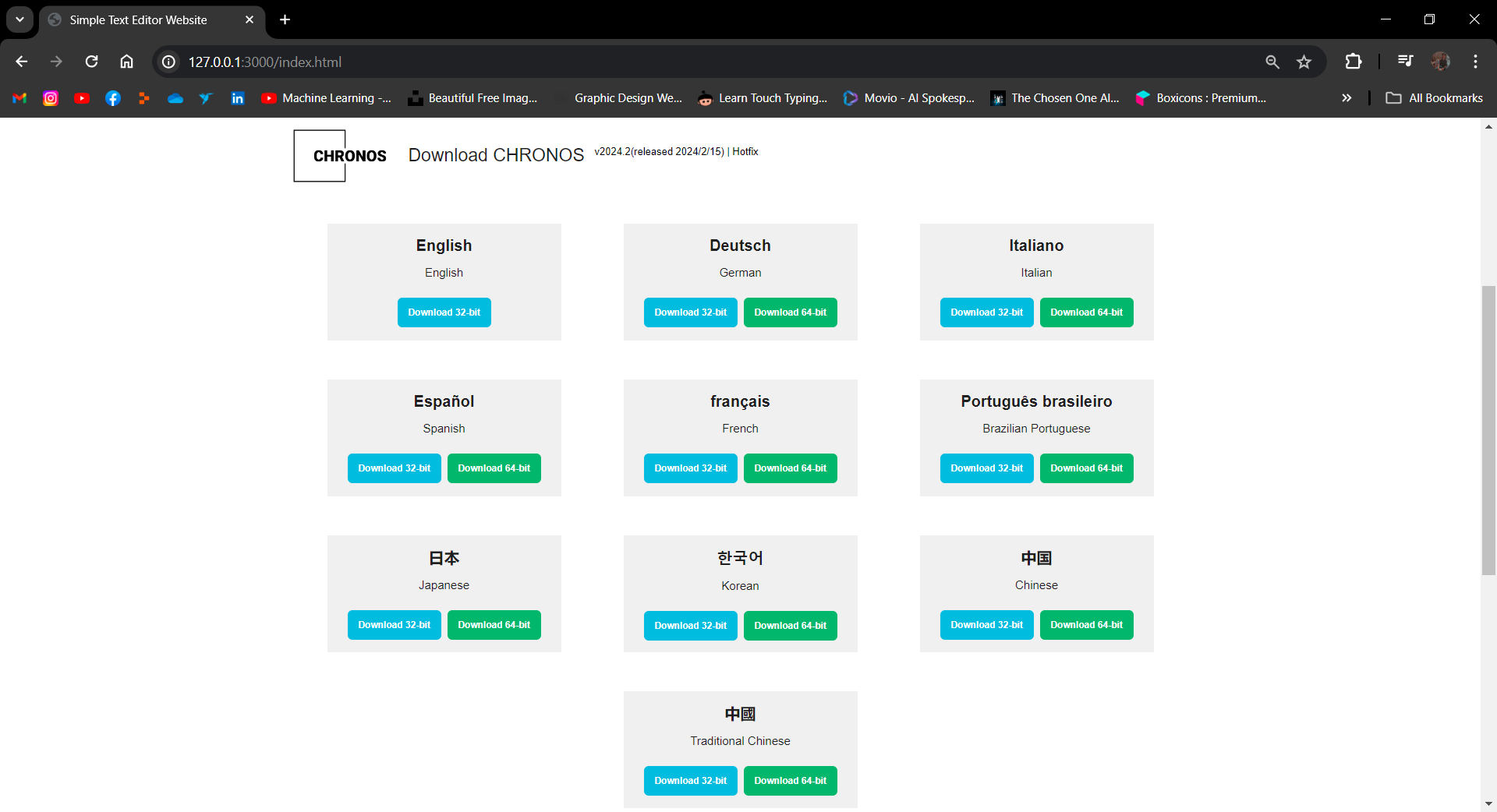The height and width of the screenshot is (812, 1497).
Task: Download Traditional Chinese 64-bit version
Action: (791, 781)
